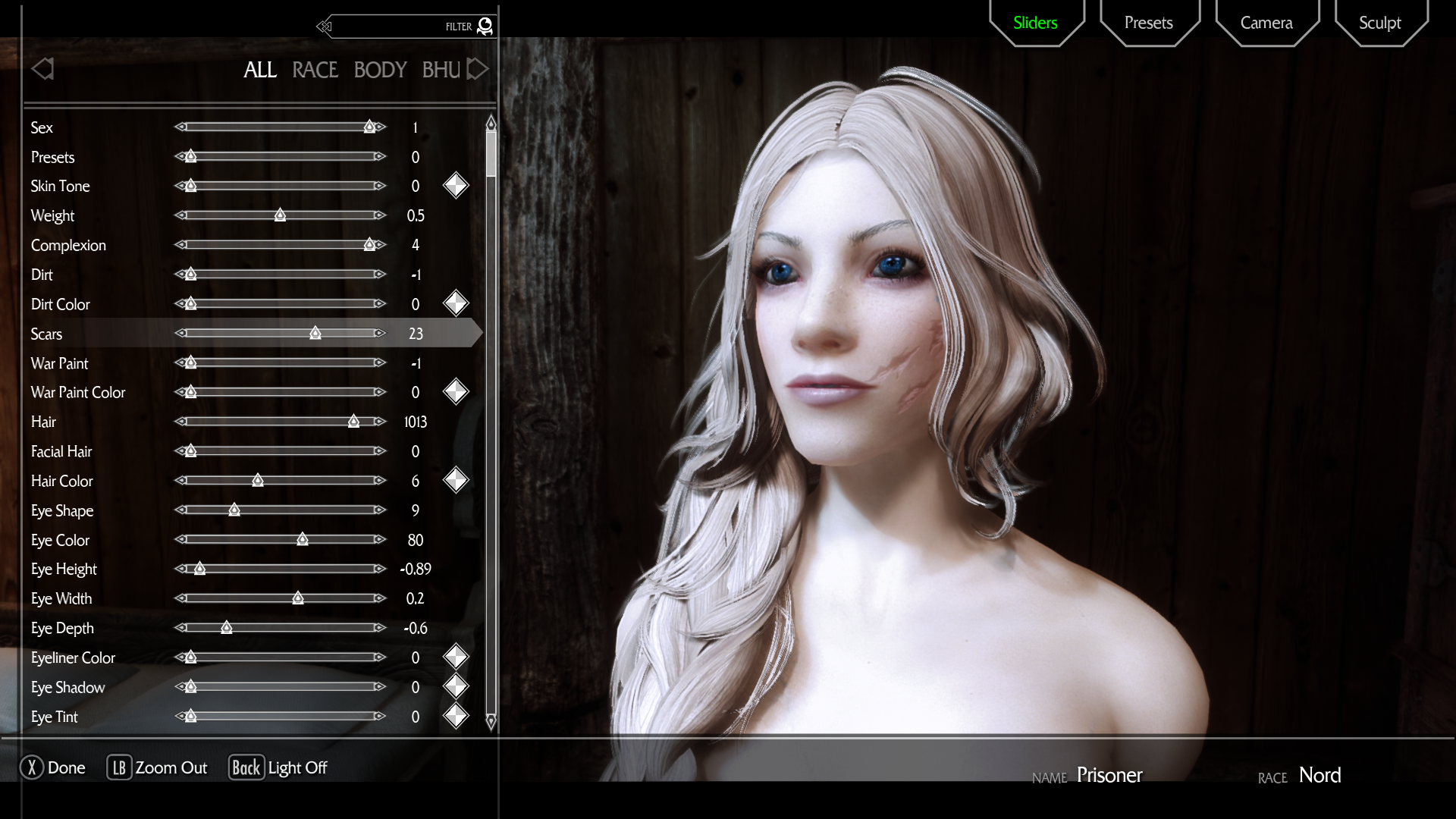The image size is (1456, 819).
Task: Select the RACE category tab
Action: (315, 70)
